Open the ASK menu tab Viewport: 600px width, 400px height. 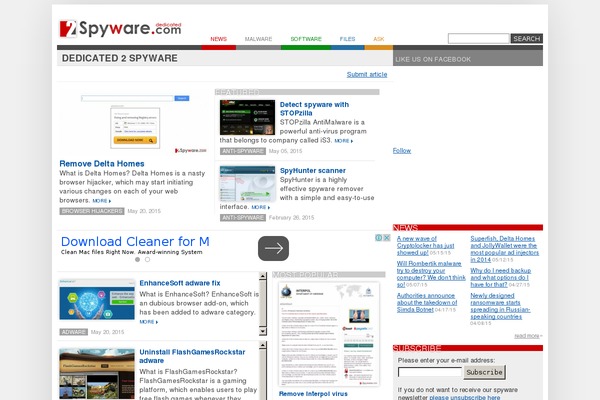[x=378, y=39]
